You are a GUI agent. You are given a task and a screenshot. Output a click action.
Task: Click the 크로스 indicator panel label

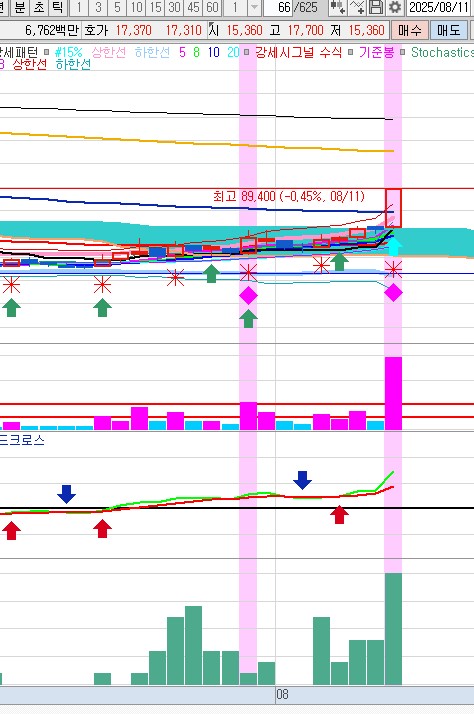pos(22,440)
